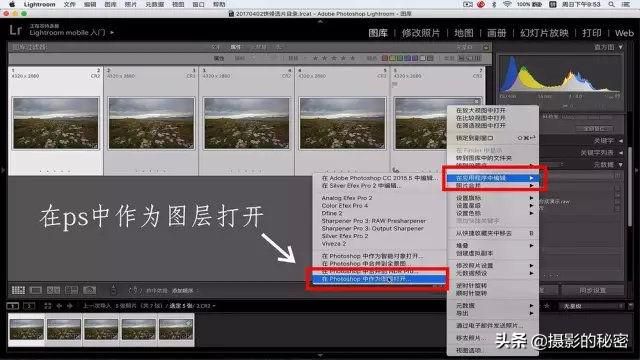Select the Painter spray can tool
Viewport: 640px width, 360px height.
point(113,290)
